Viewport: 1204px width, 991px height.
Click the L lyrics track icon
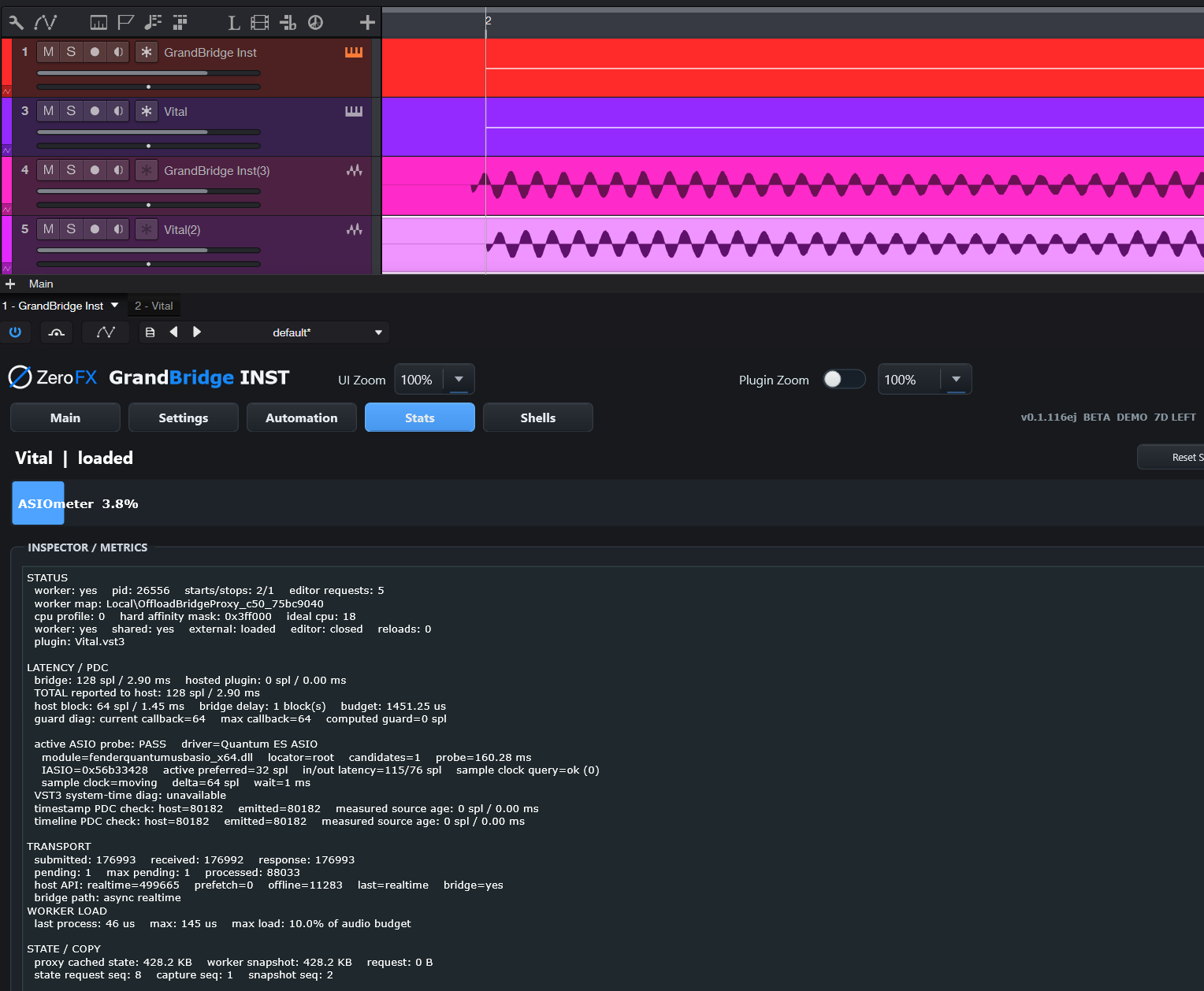[234, 23]
